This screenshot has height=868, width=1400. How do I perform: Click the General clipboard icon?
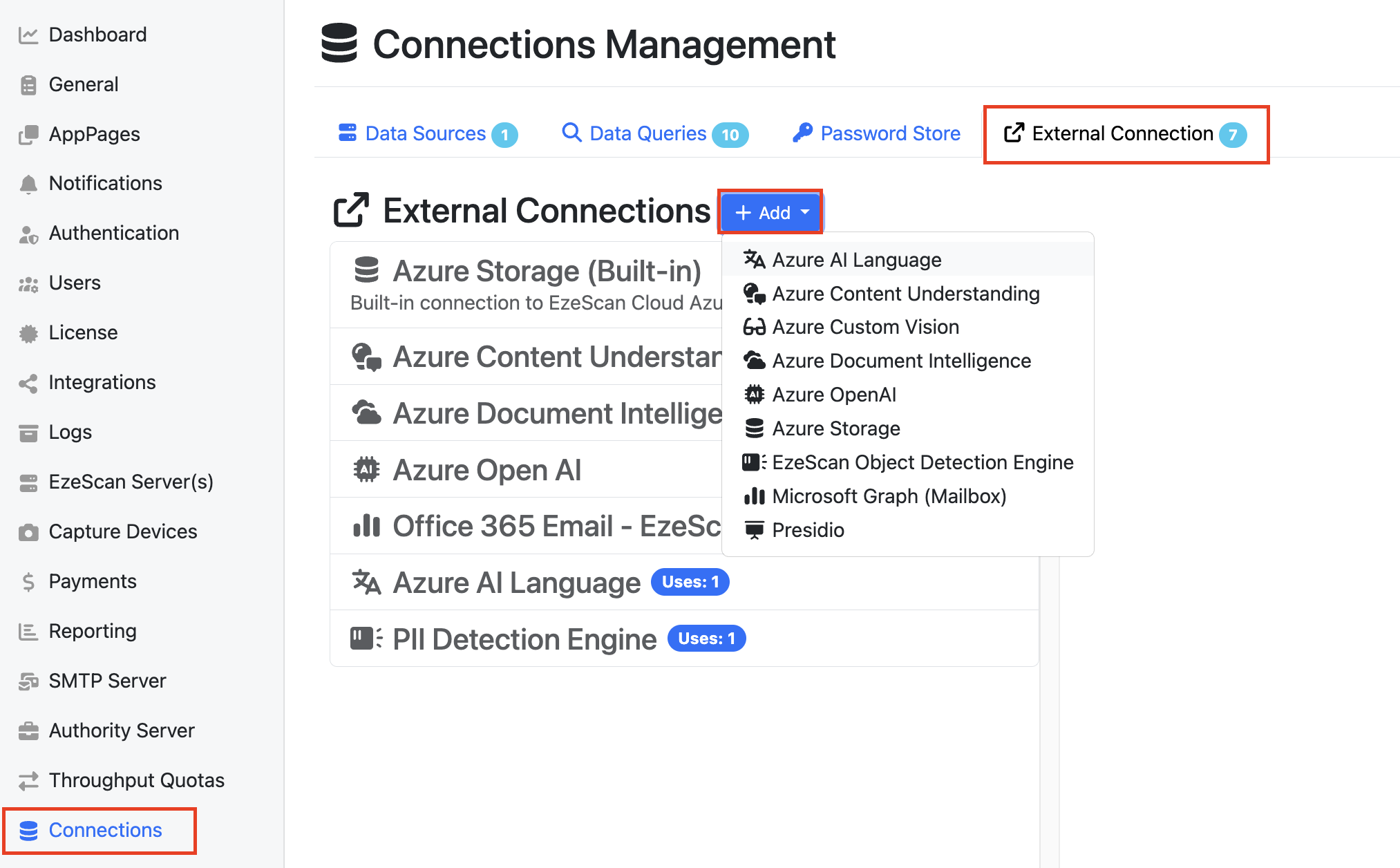(x=28, y=85)
